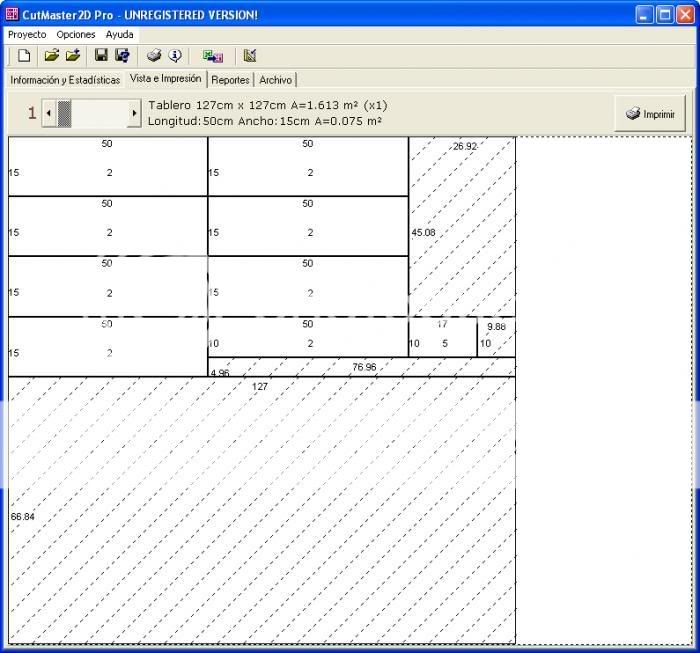Open the Opciones menu
The image size is (700, 653).
coord(76,34)
